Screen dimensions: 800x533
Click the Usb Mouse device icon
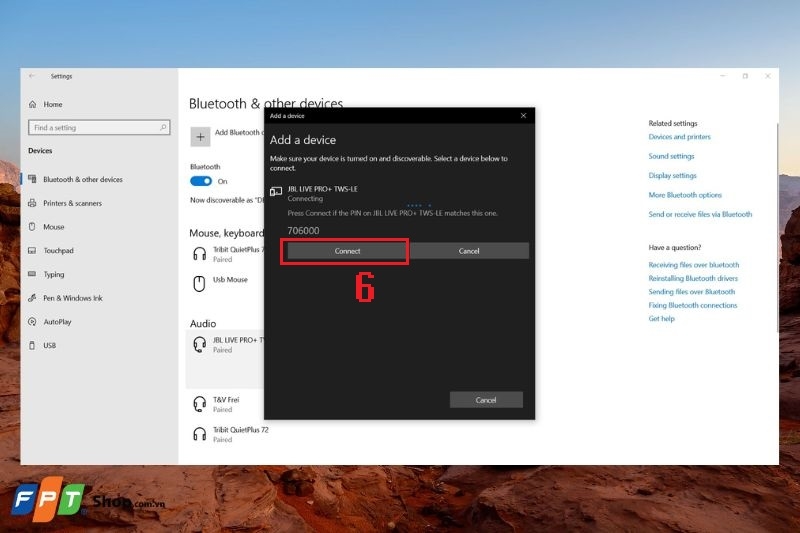(x=199, y=284)
